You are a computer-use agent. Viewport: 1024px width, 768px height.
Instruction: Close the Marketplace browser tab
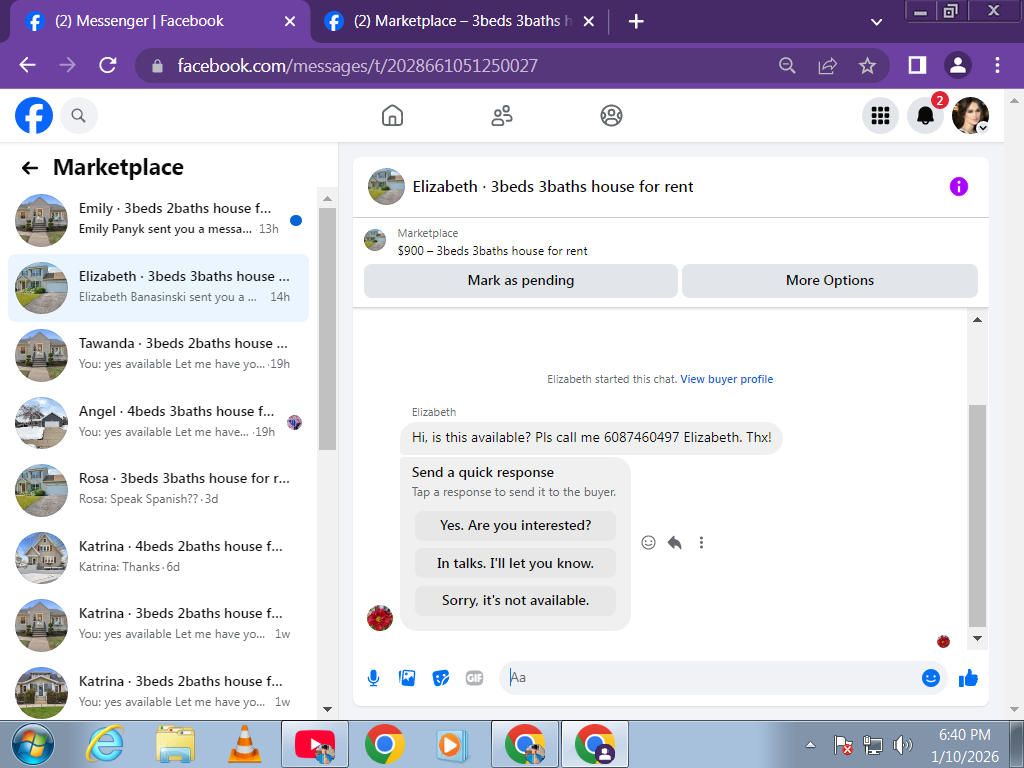(588, 22)
